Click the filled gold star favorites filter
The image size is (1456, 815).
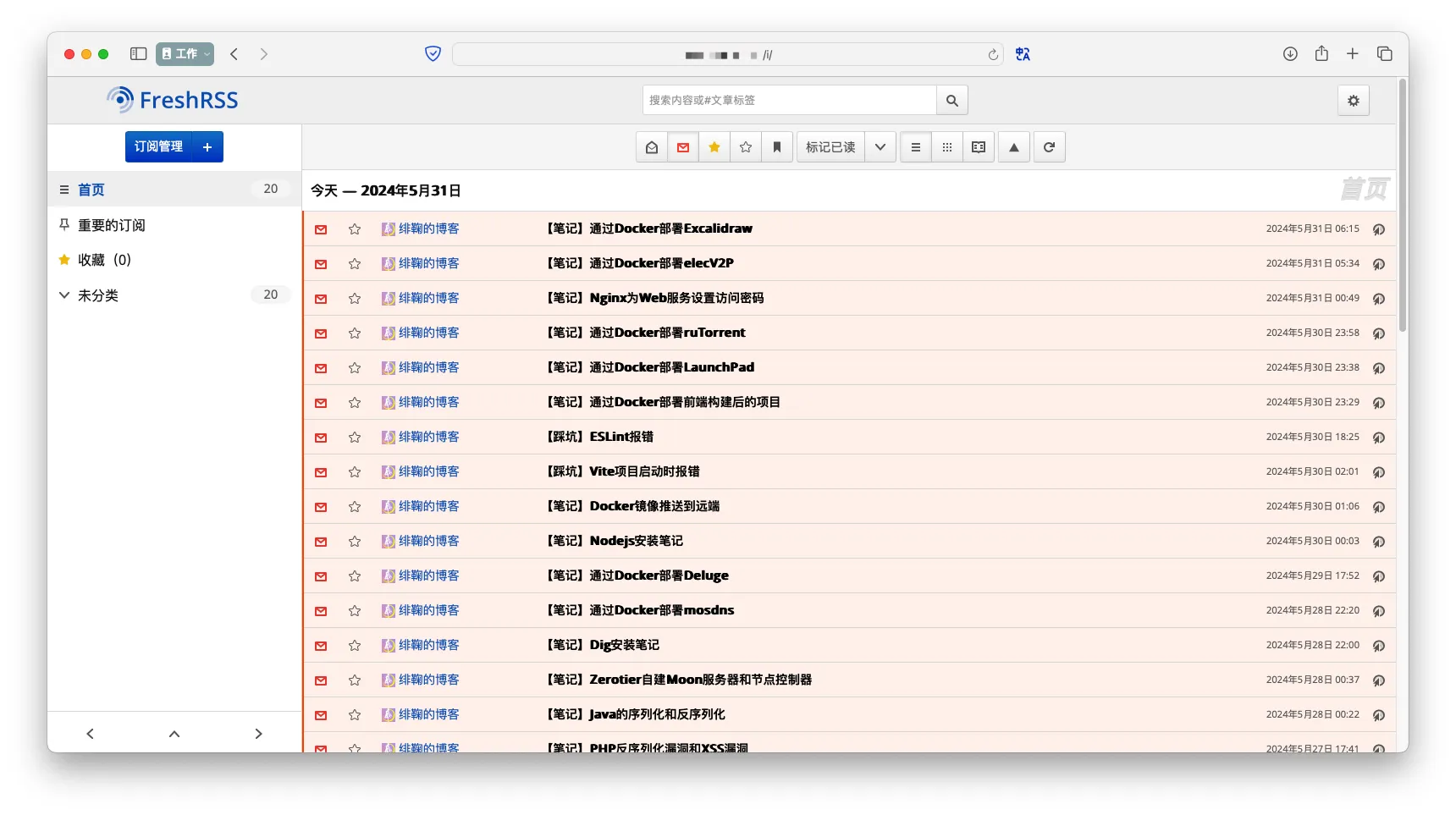pyautogui.click(x=714, y=147)
